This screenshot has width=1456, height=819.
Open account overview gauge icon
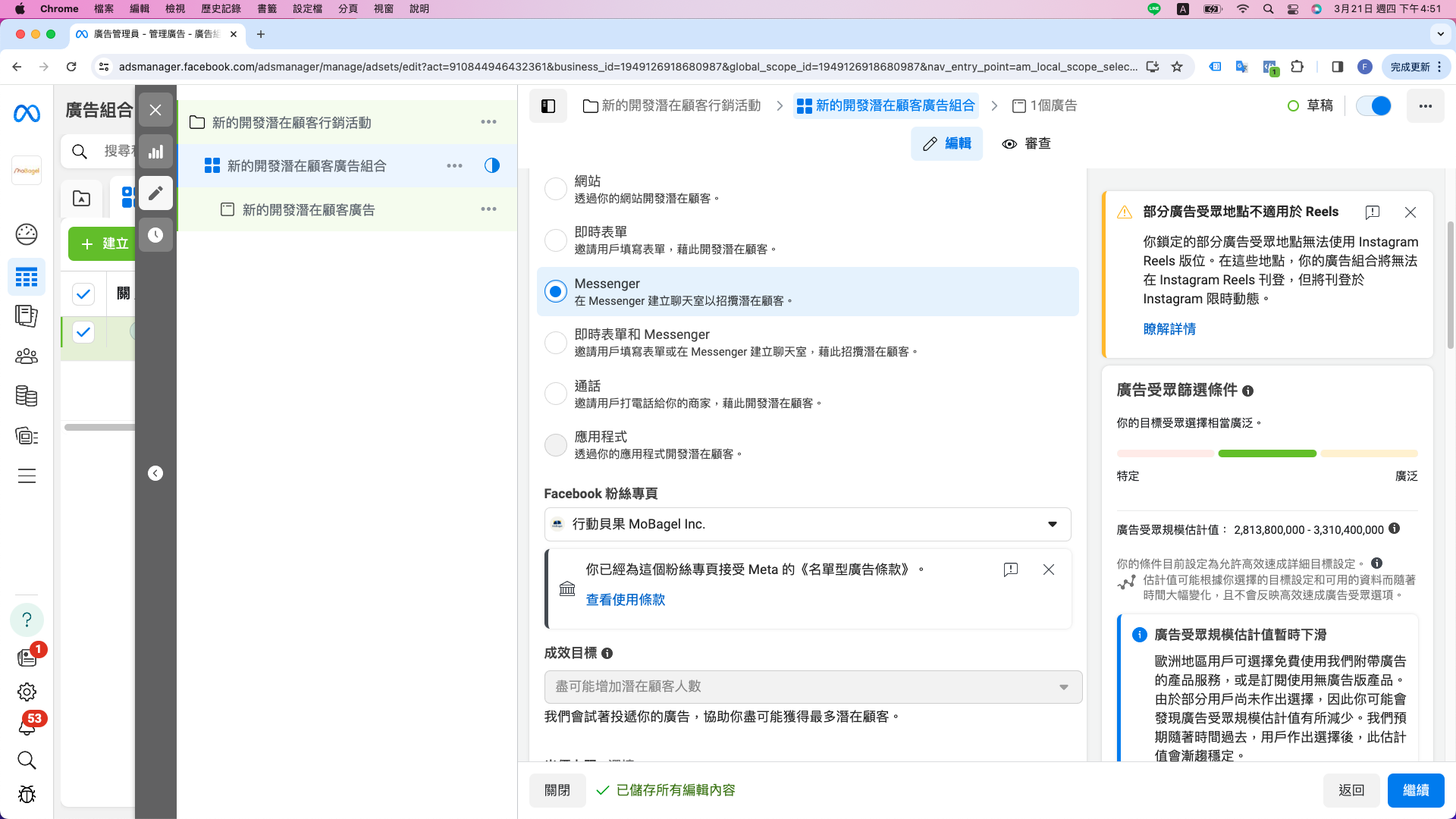pos(27,234)
